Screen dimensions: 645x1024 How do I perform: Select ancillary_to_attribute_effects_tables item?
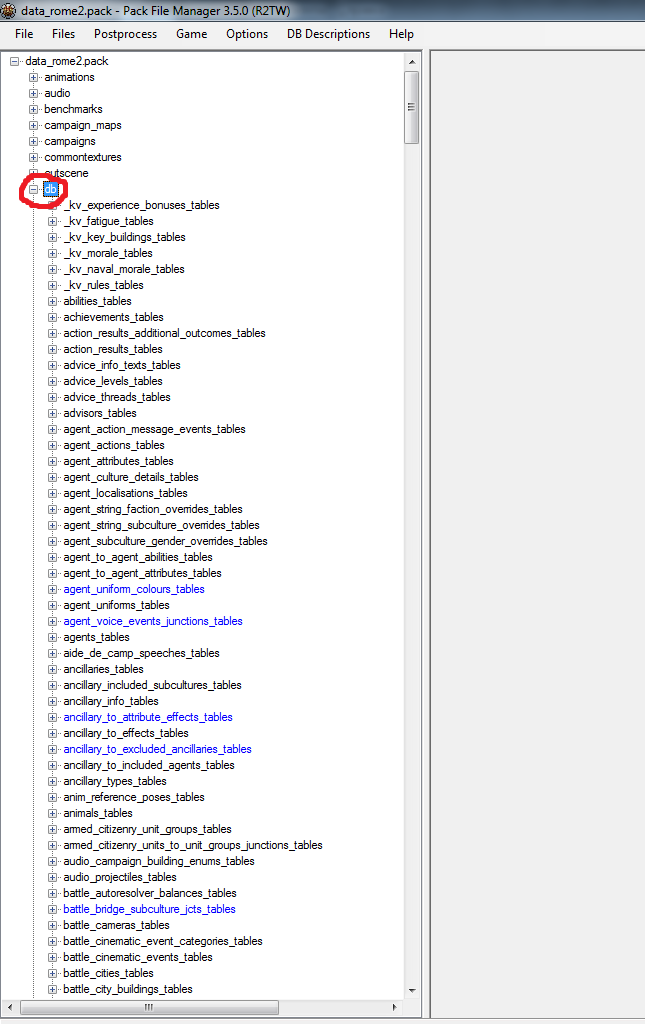coord(148,717)
